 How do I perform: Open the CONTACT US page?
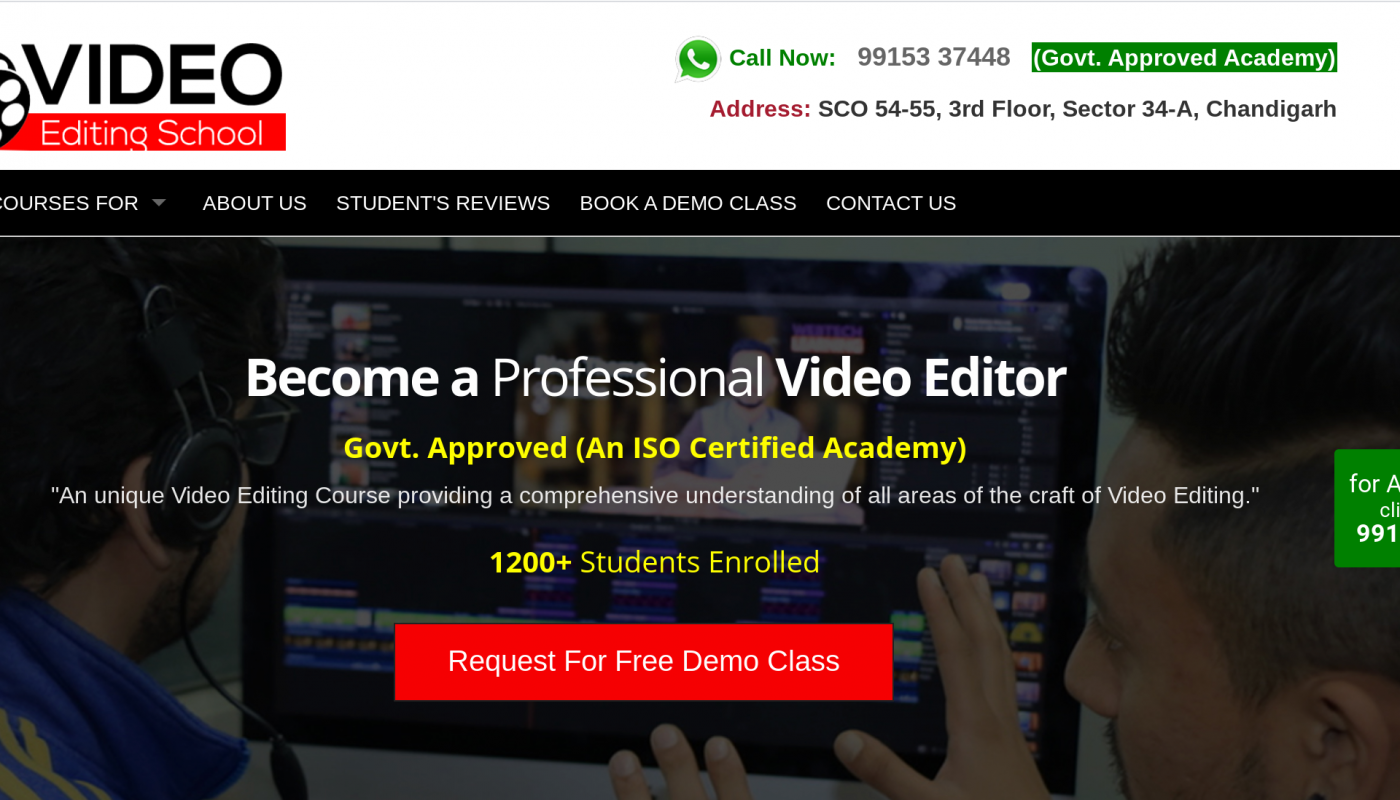coord(890,203)
